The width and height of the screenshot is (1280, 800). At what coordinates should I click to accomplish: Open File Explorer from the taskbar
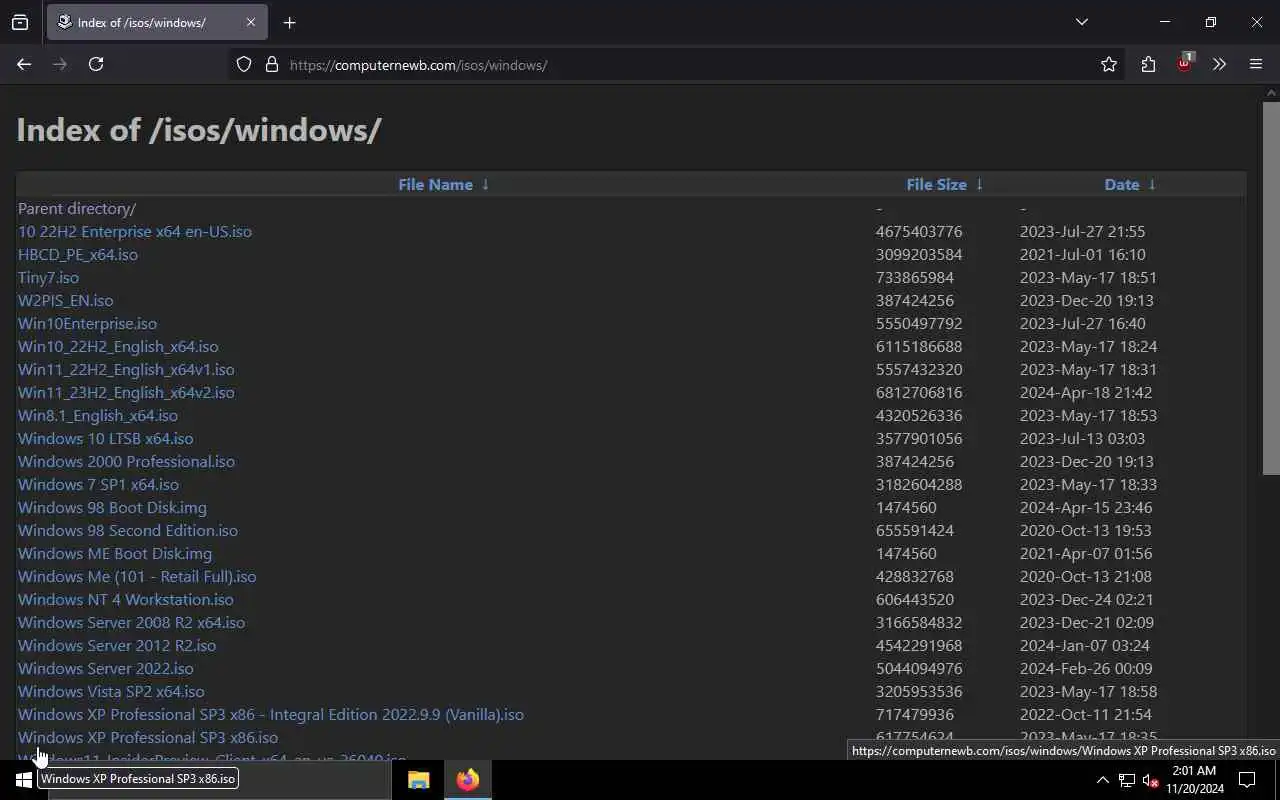pyautogui.click(x=418, y=780)
